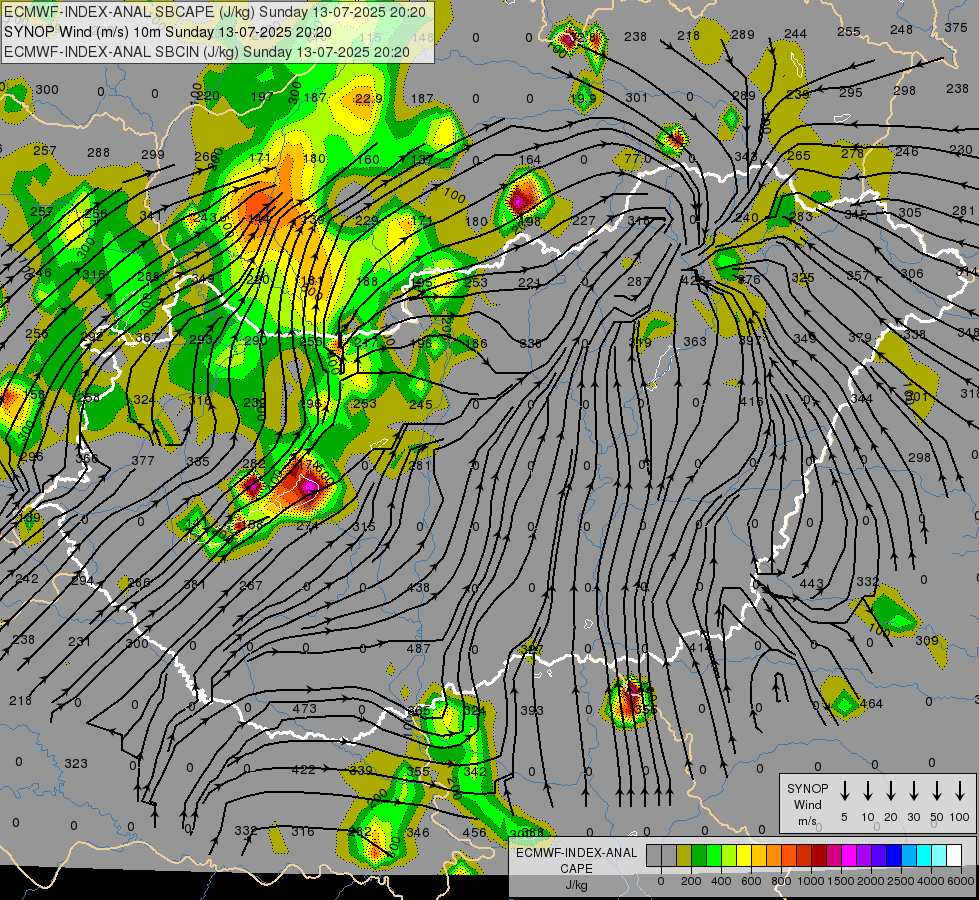Click the 393 value on the map
This screenshot has height=900, width=979.
pyautogui.click(x=532, y=710)
